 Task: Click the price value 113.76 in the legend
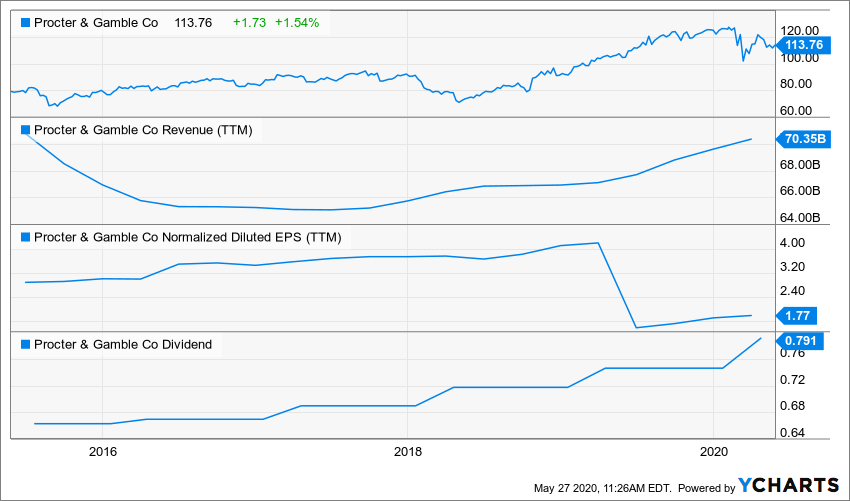pyautogui.click(x=193, y=23)
